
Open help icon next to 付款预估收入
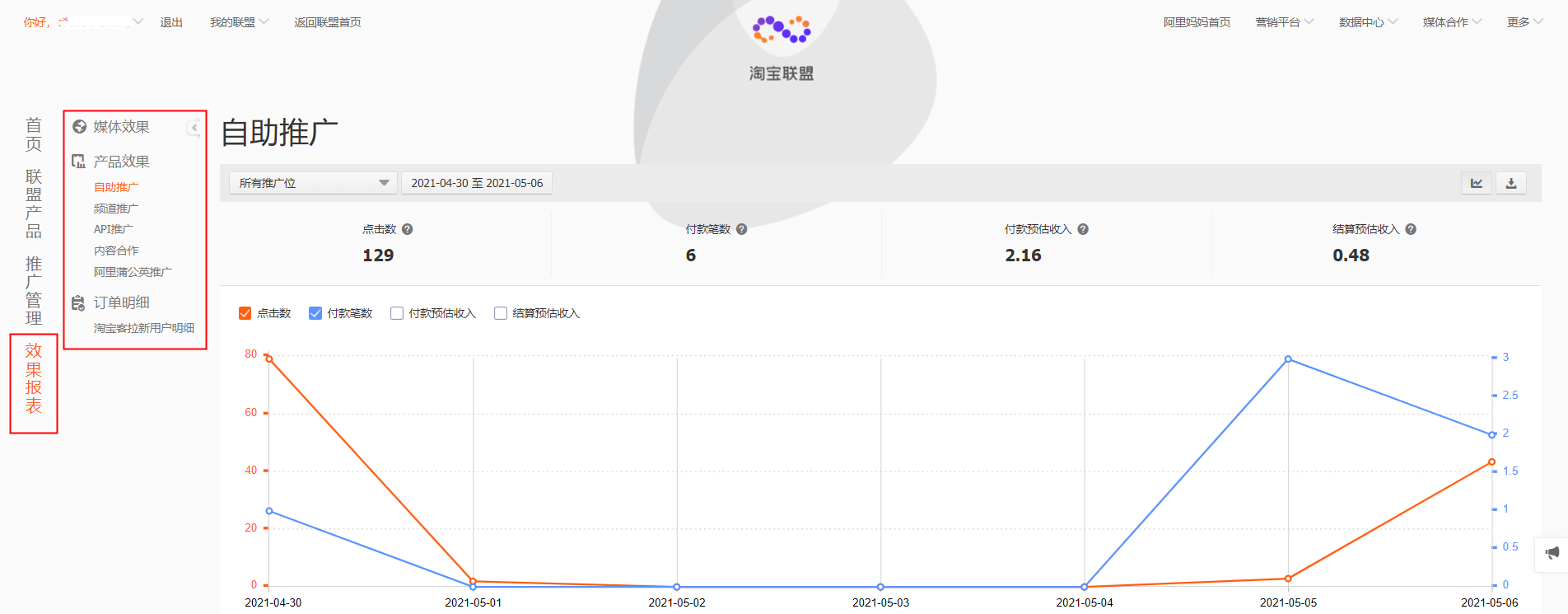pyautogui.click(x=1083, y=229)
